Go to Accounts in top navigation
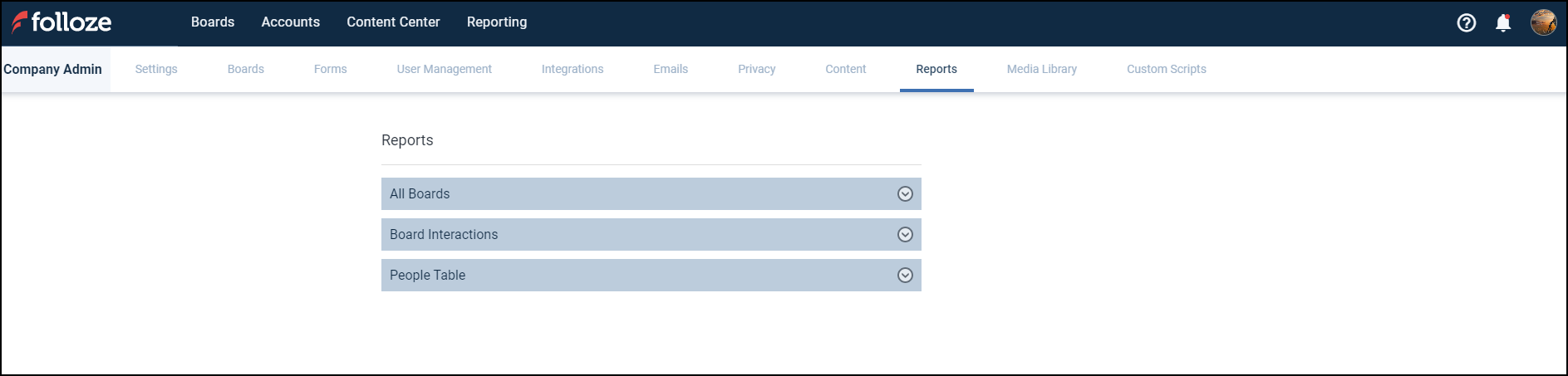Screen dimensions: 1568x376 click(x=290, y=22)
